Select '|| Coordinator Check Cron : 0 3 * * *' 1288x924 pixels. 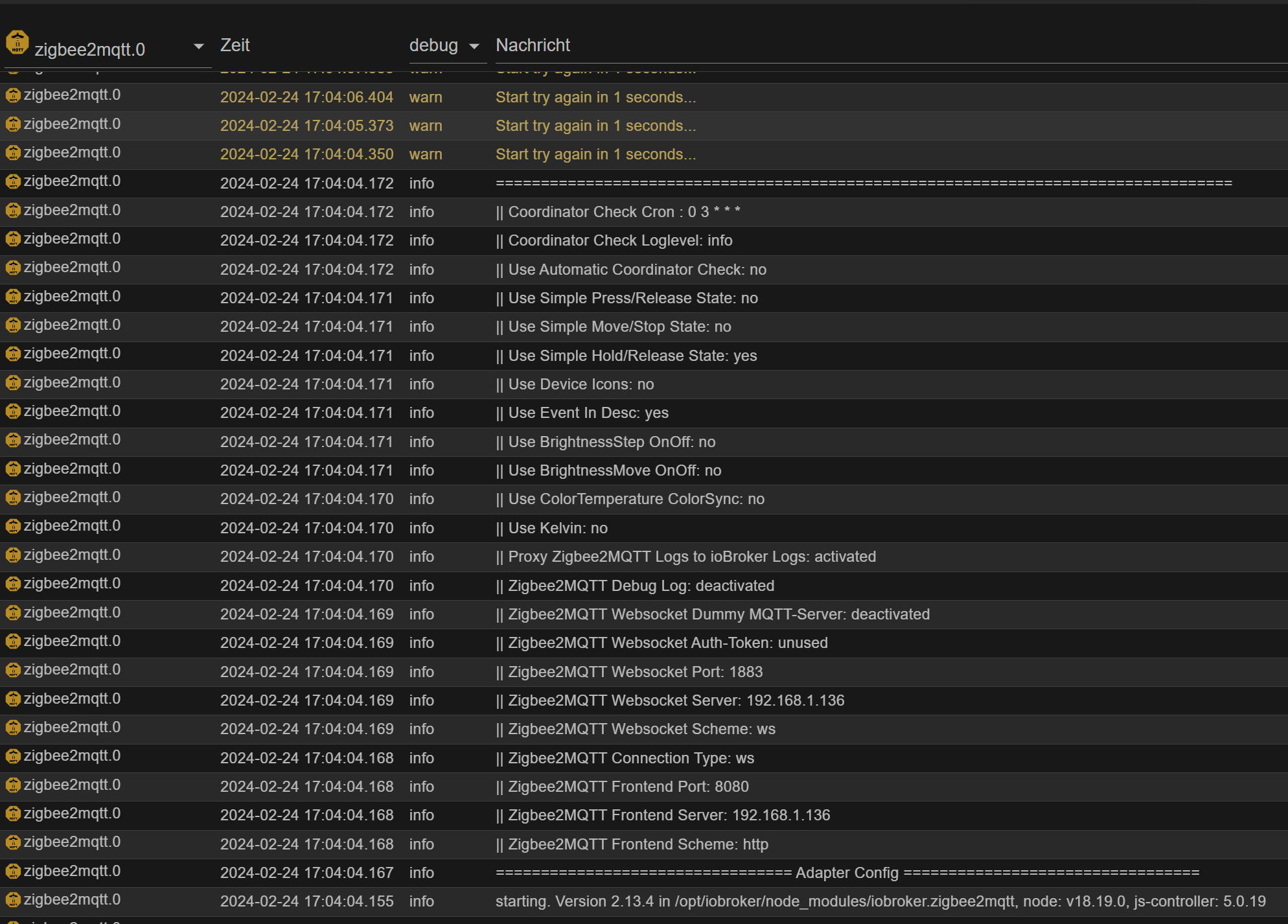(617, 212)
